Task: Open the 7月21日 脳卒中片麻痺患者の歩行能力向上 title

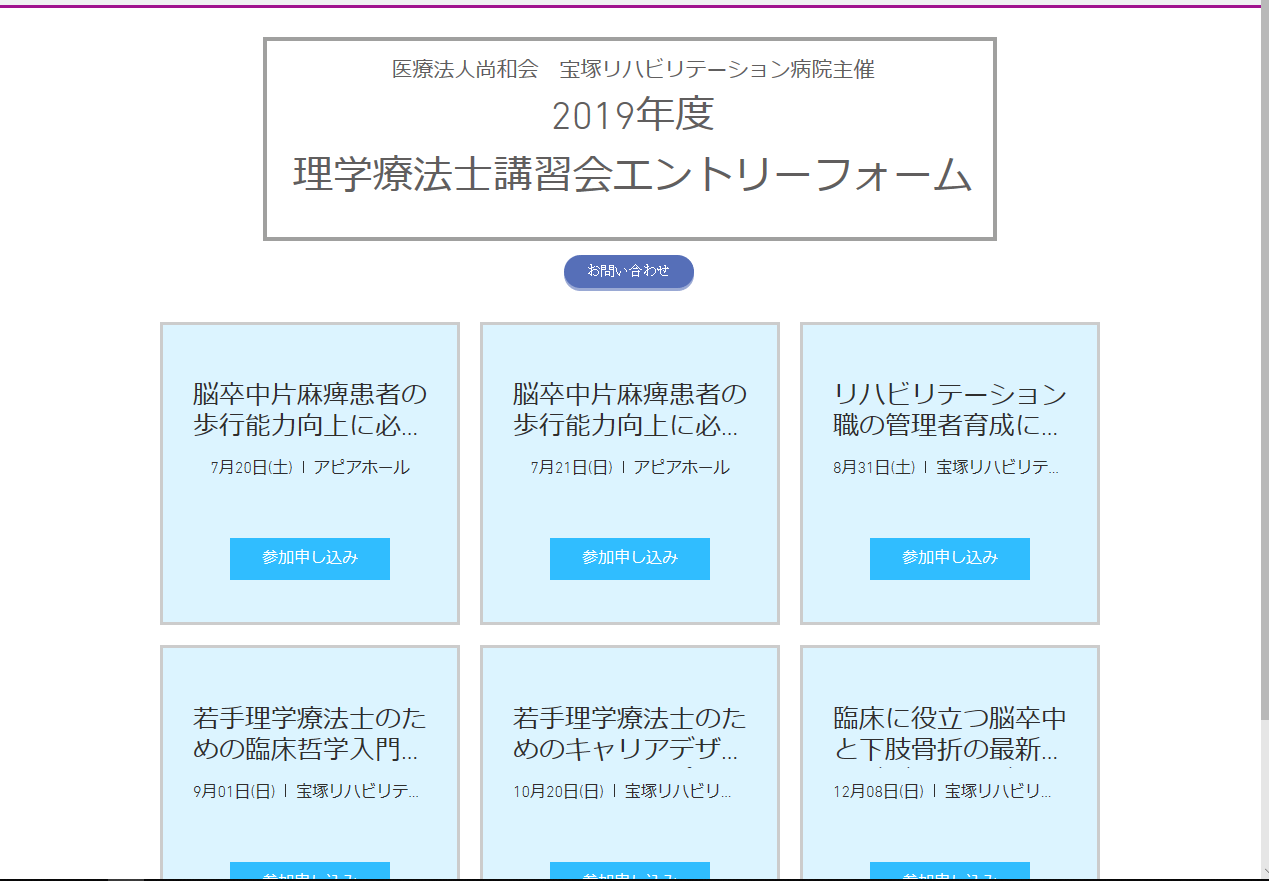Action: 630,410
